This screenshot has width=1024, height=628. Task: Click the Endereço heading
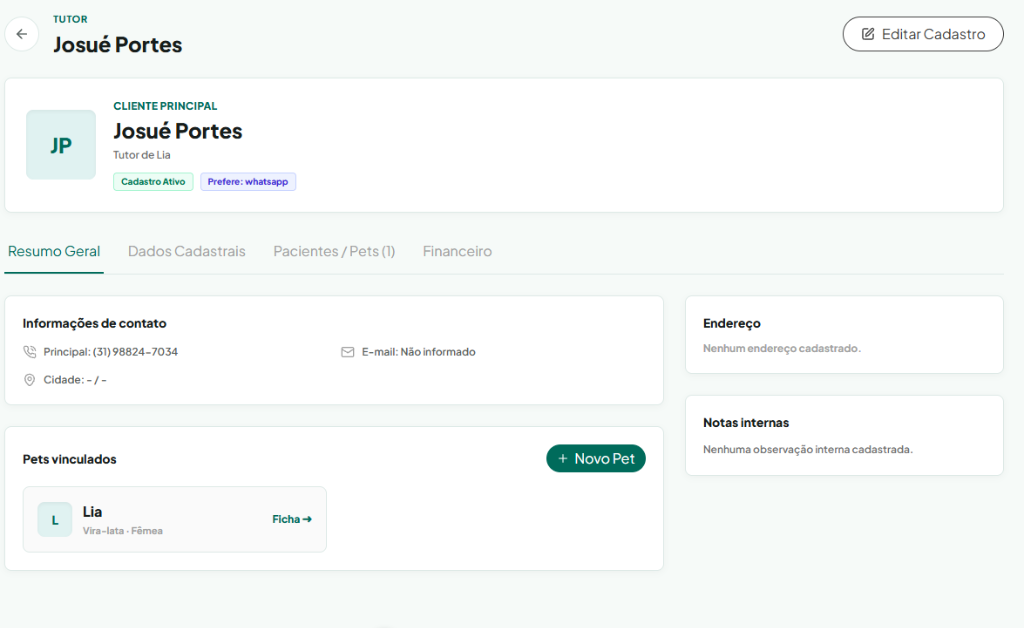coord(732,323)
